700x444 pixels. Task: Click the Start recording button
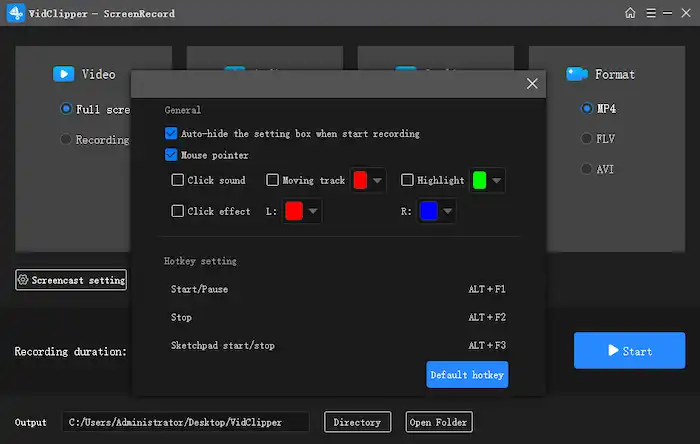pos(629,350)
